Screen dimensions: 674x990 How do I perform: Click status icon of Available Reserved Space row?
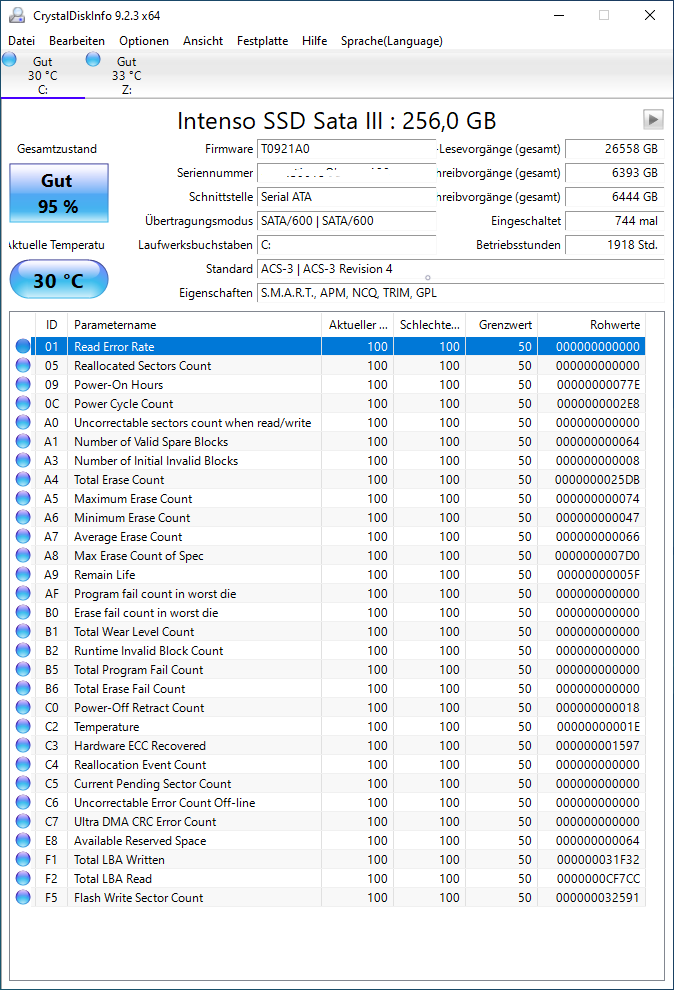[23, 840]
